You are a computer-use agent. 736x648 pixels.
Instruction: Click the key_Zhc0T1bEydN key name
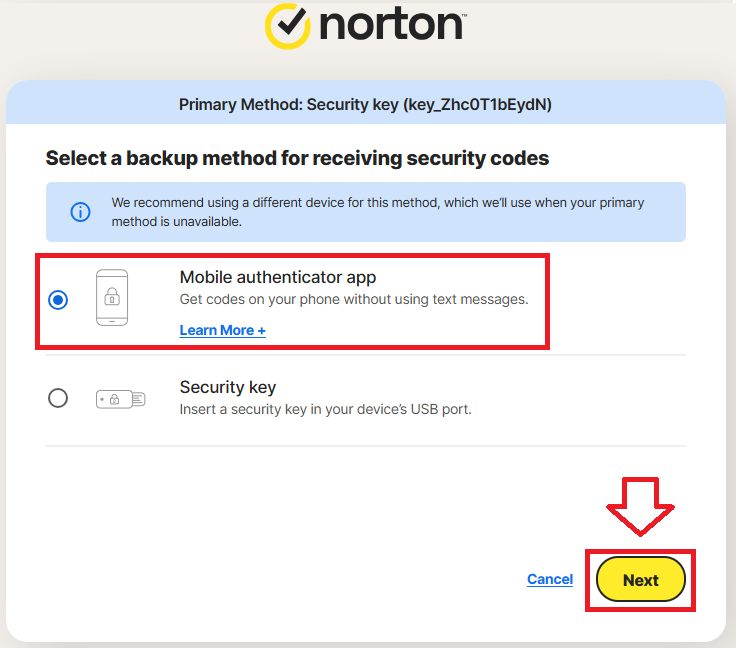pos(478,104)
